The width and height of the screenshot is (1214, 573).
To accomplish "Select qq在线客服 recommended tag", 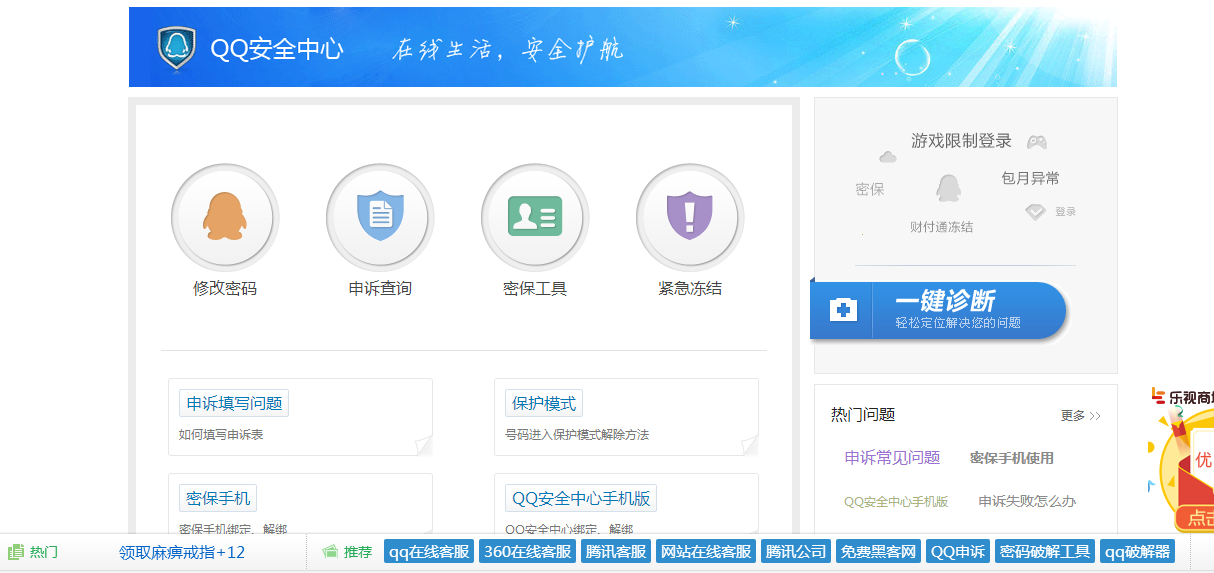I will [429, 552].
